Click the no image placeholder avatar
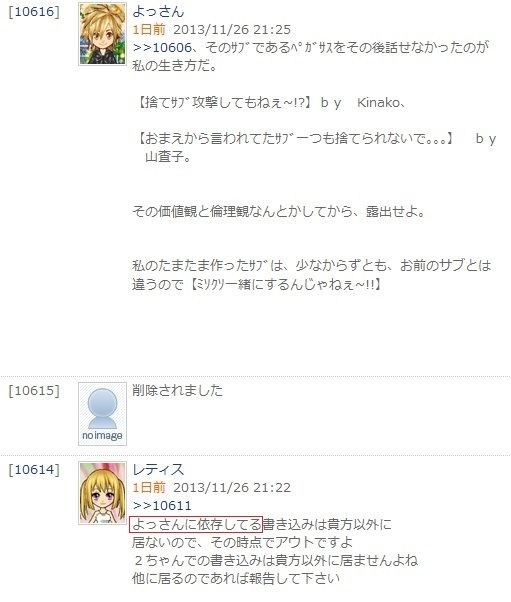Image resolution: width=511 pixels, height=602 pixels. pyautogui.click(x=103, y=414)
